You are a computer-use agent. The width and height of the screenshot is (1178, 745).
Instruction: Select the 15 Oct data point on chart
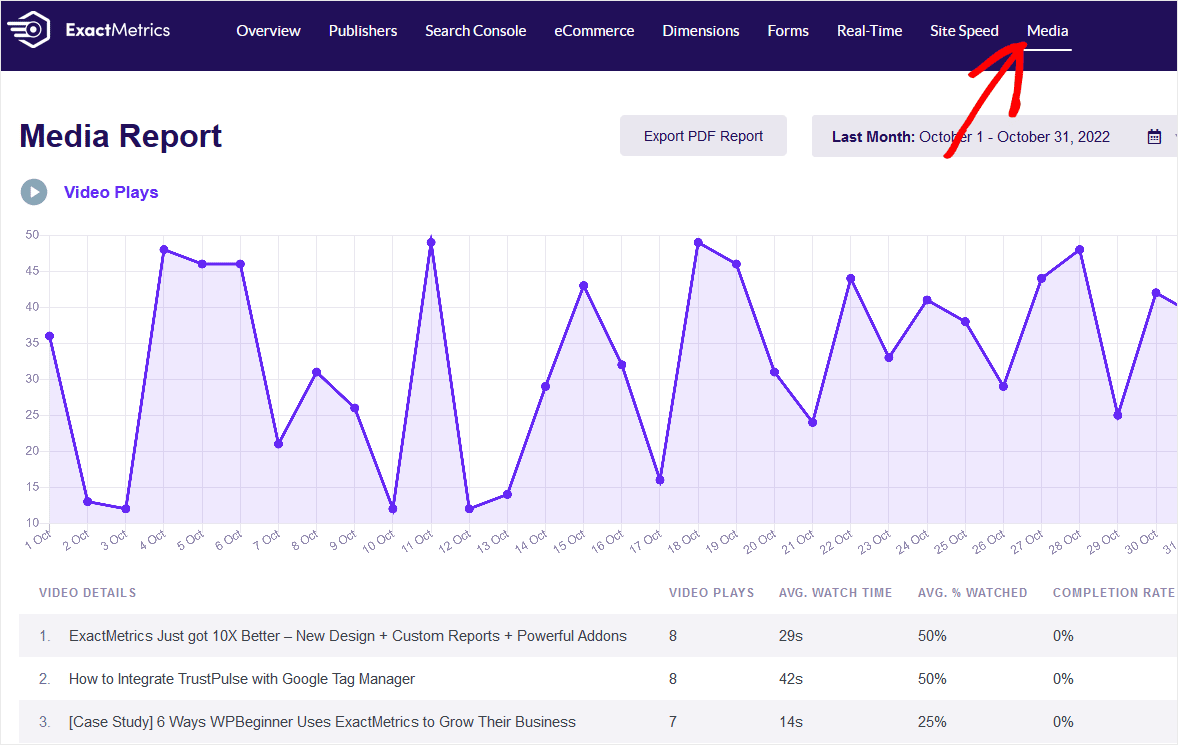point(584,285)
